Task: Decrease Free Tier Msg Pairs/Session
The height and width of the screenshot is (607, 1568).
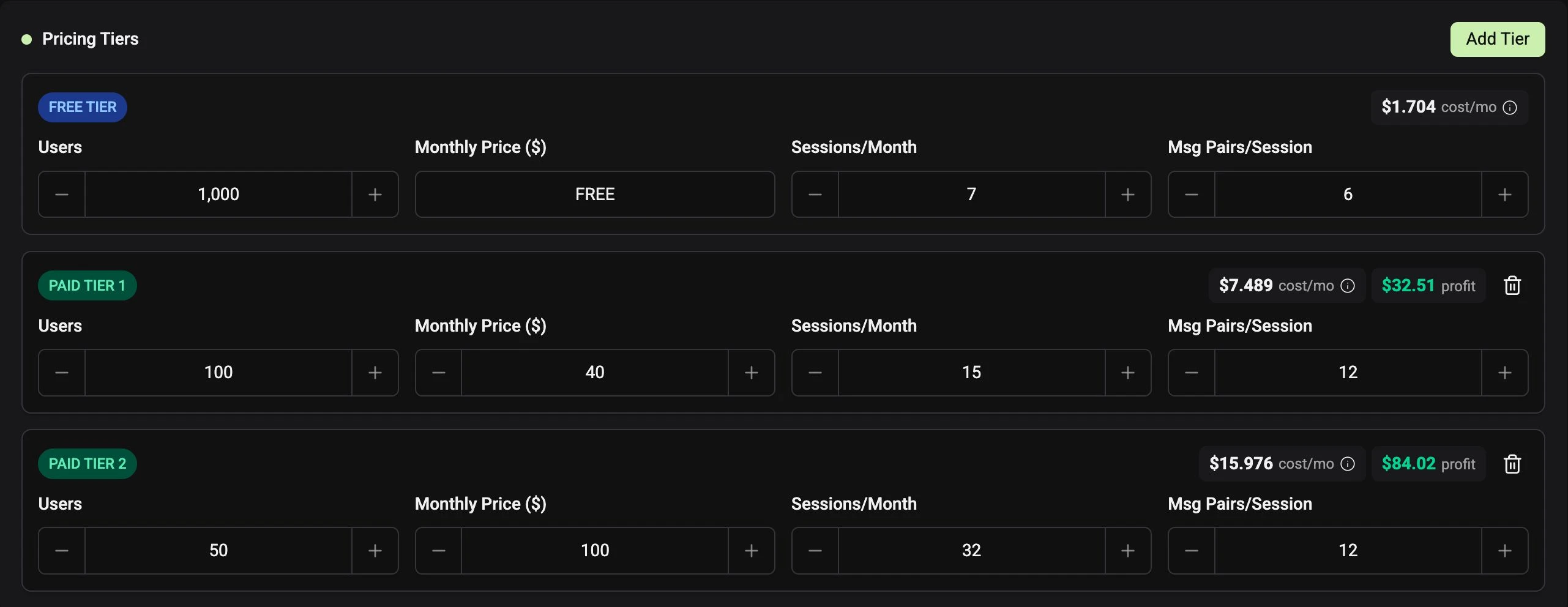Action: [1192, 195]
